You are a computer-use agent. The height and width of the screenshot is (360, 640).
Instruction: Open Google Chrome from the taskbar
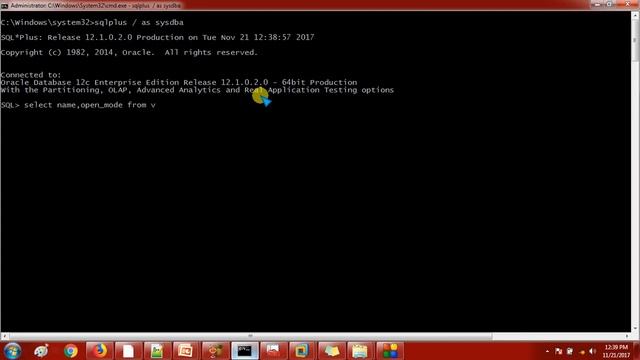(71, 351)
